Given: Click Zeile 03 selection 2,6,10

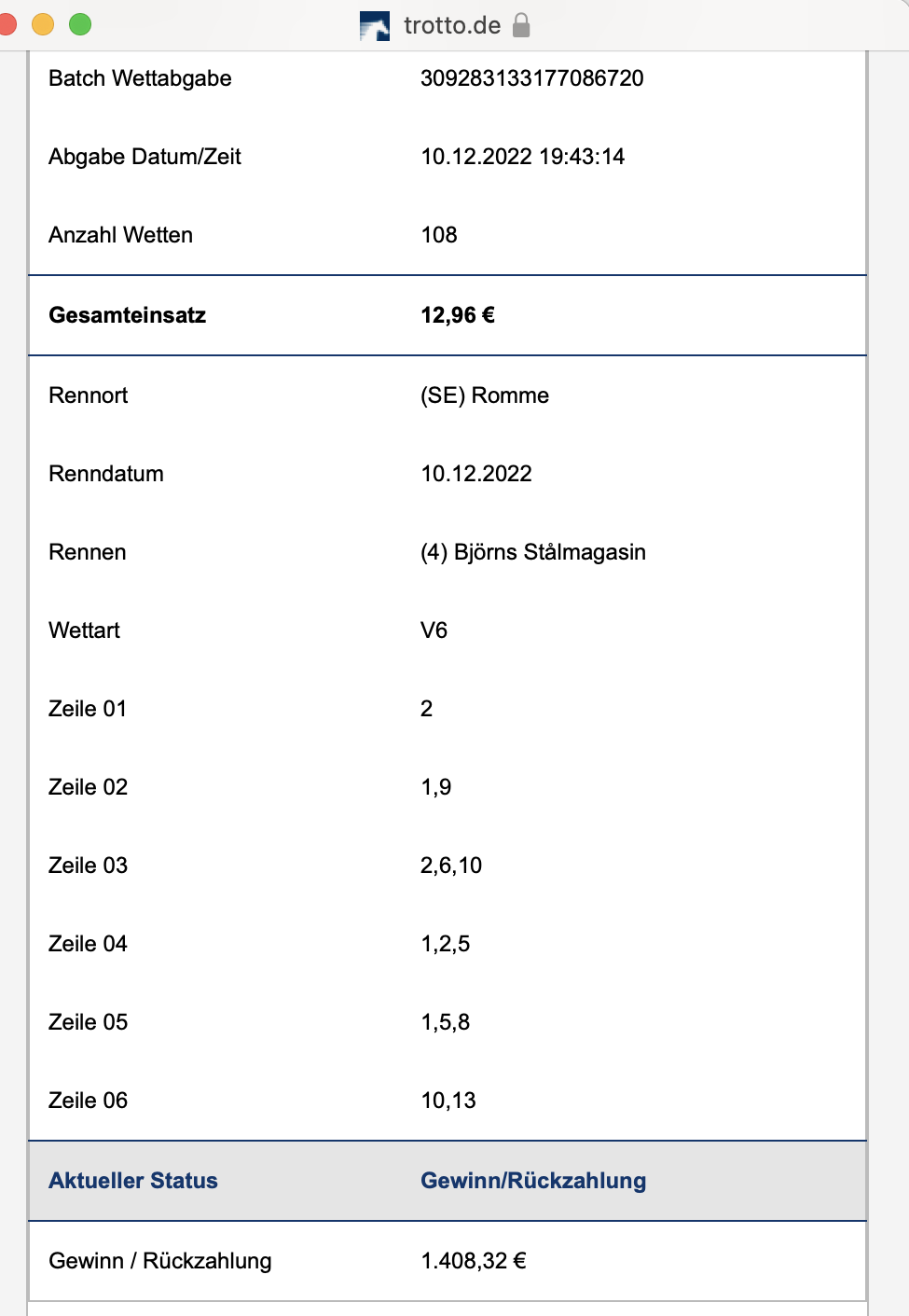Looking at the screenshot, I should click(451, 866).
